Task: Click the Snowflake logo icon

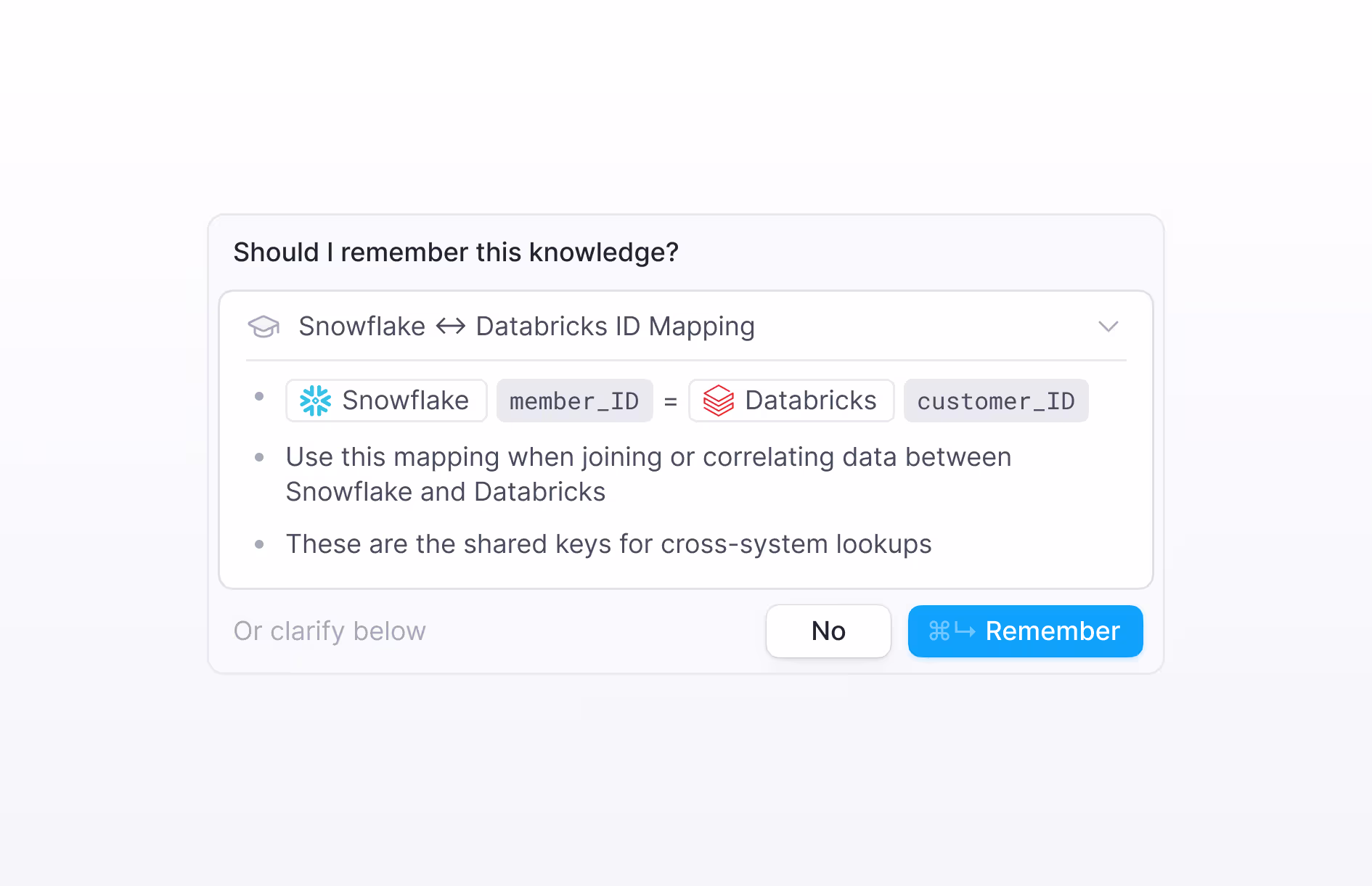Action: (316, 401)
